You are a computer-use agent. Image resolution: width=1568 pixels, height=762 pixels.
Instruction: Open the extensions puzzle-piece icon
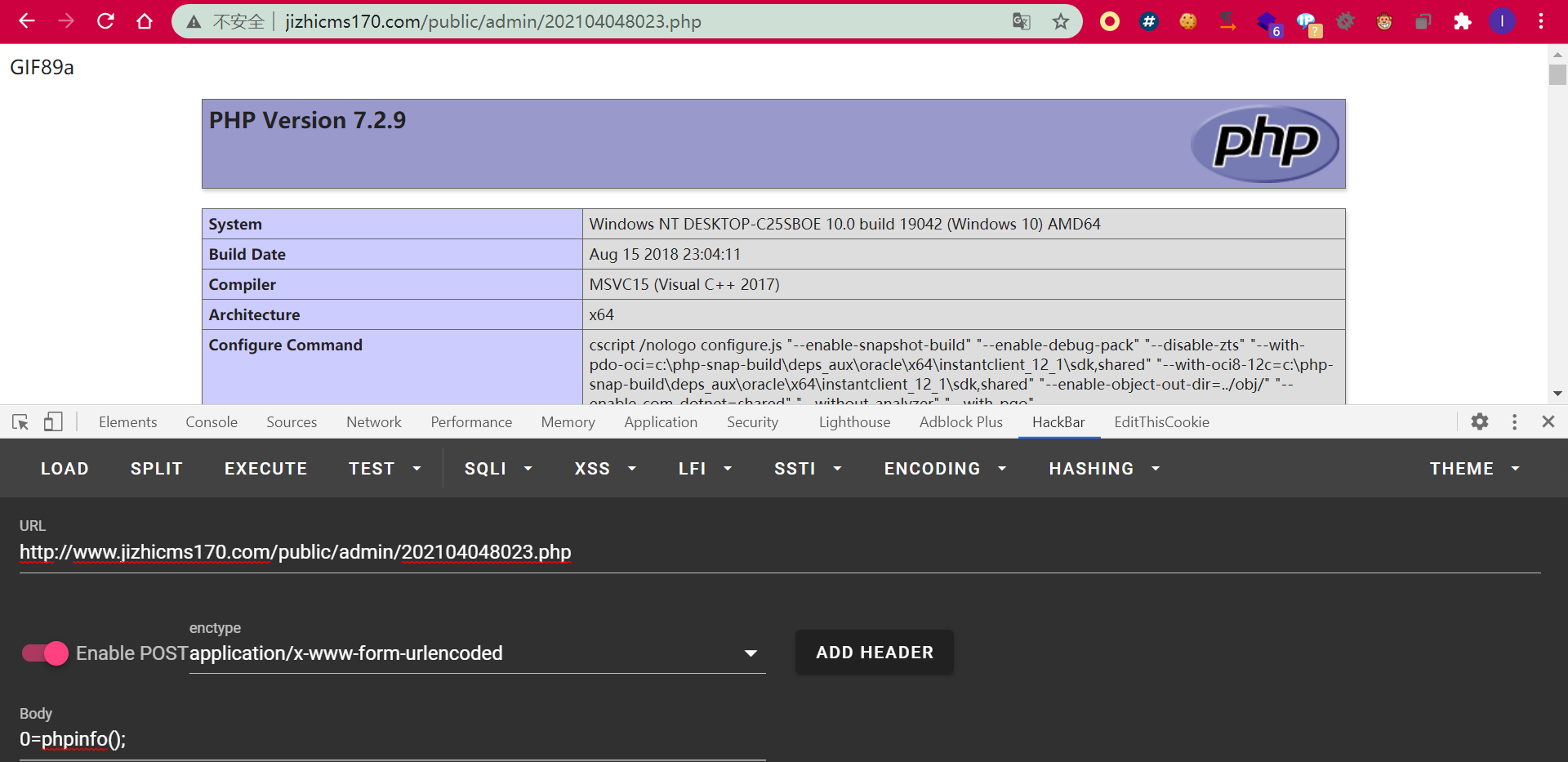click(x=1463, y=22)
